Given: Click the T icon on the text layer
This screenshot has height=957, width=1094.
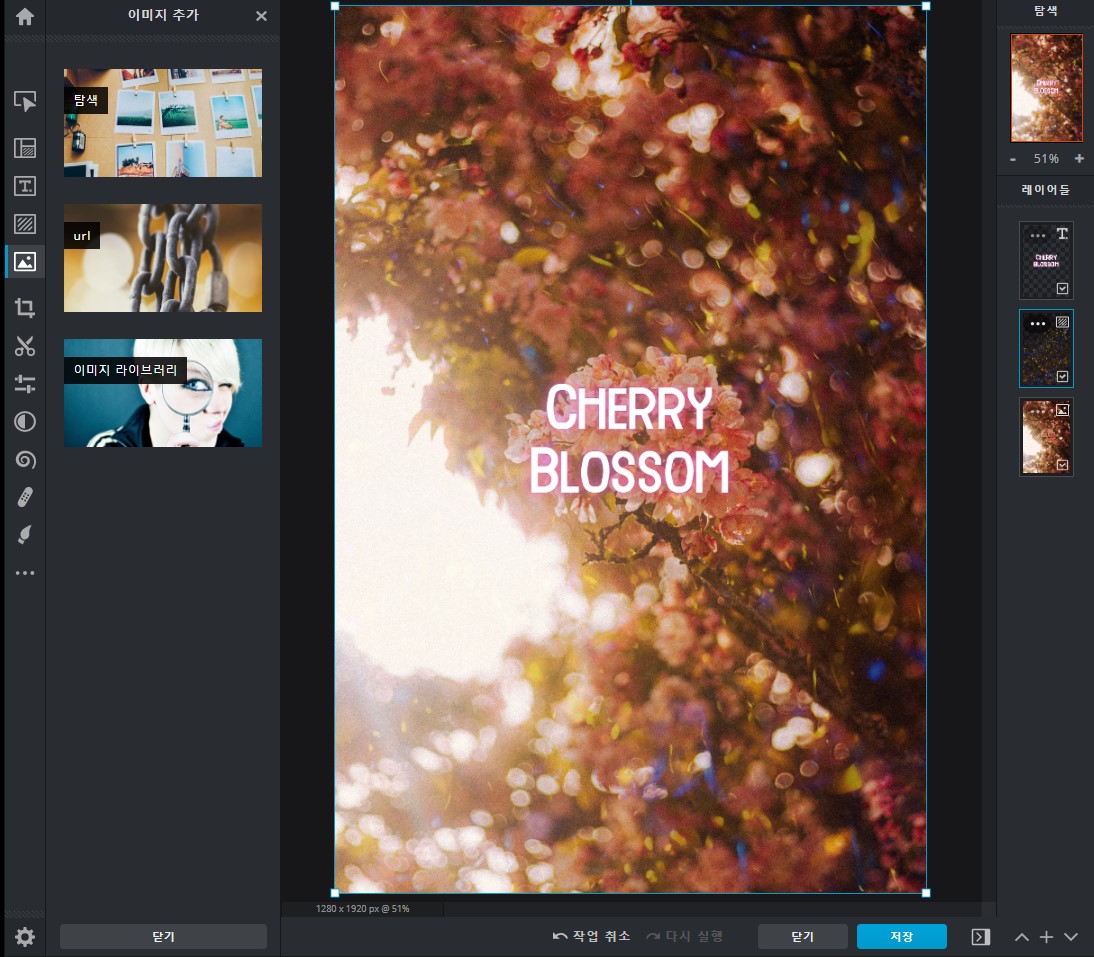Looking at the screenshot, I should click(x=1062, y=234).
